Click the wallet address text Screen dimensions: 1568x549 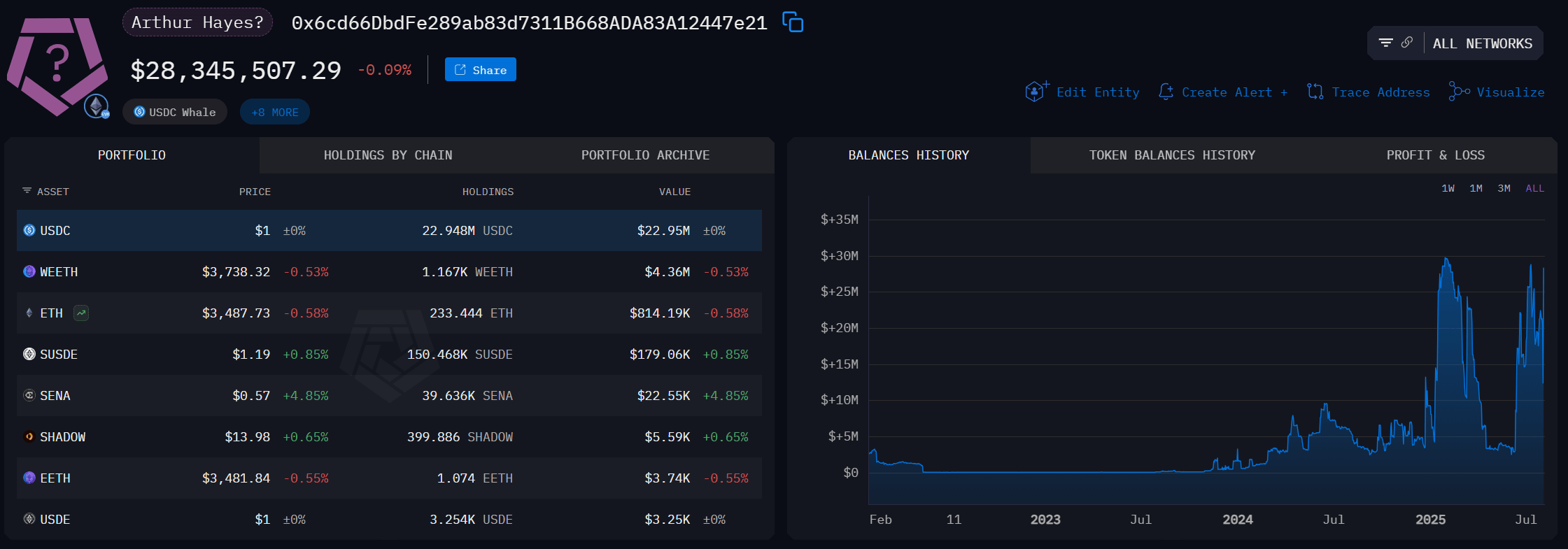tap(529, 23)
